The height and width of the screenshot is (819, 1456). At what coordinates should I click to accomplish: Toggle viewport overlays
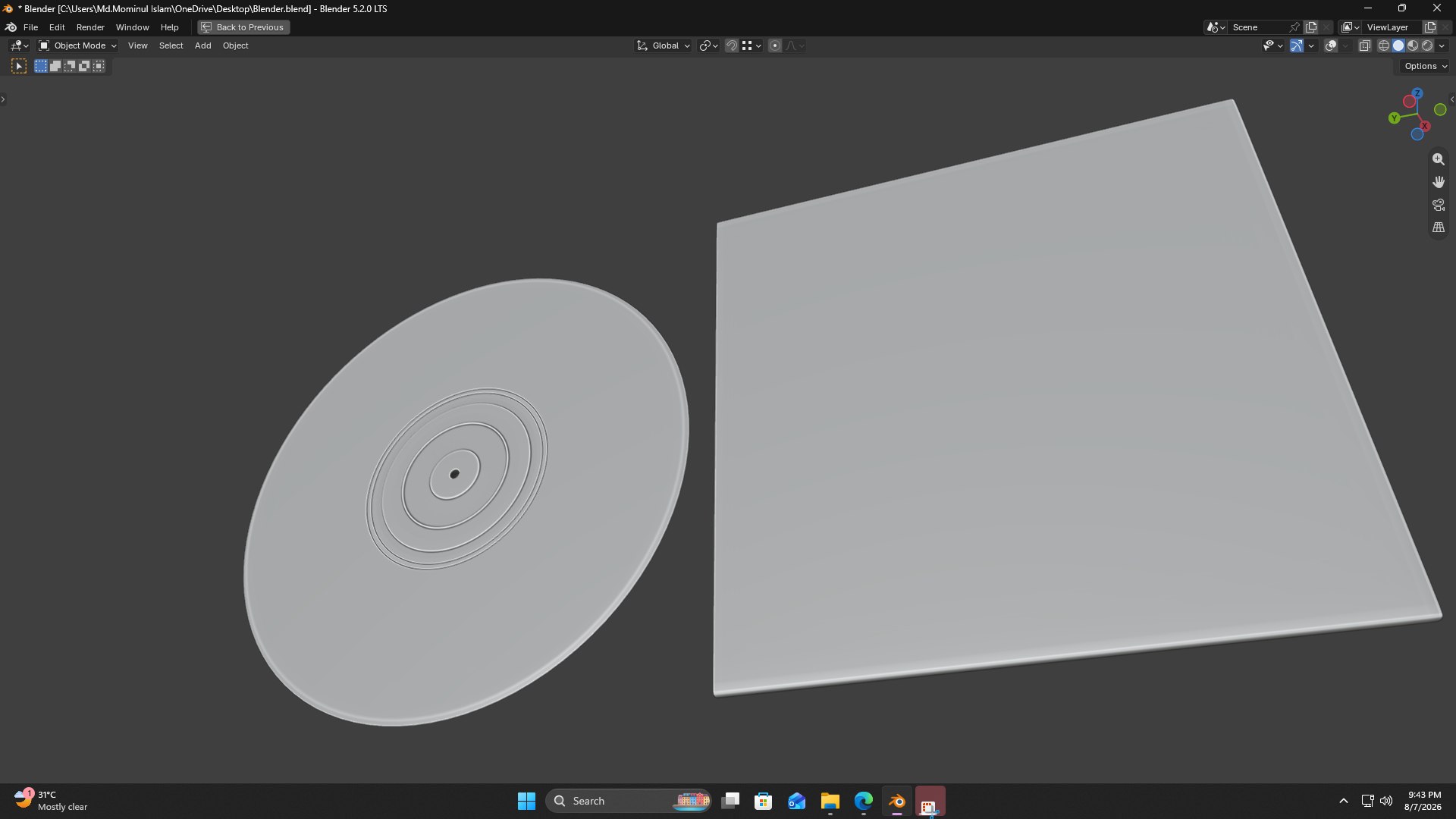pos(1330,46)
